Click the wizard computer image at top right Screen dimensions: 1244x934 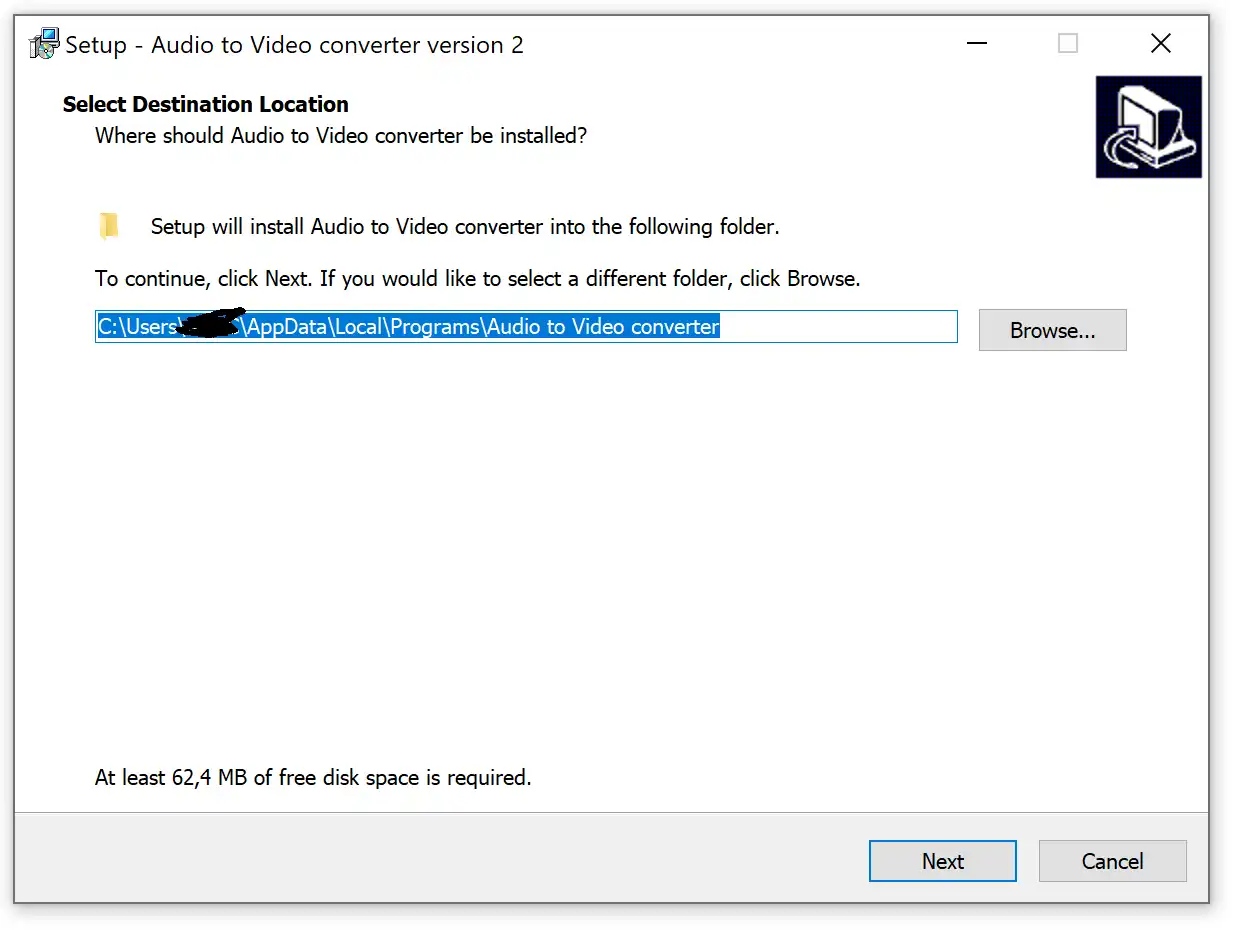1148,127
